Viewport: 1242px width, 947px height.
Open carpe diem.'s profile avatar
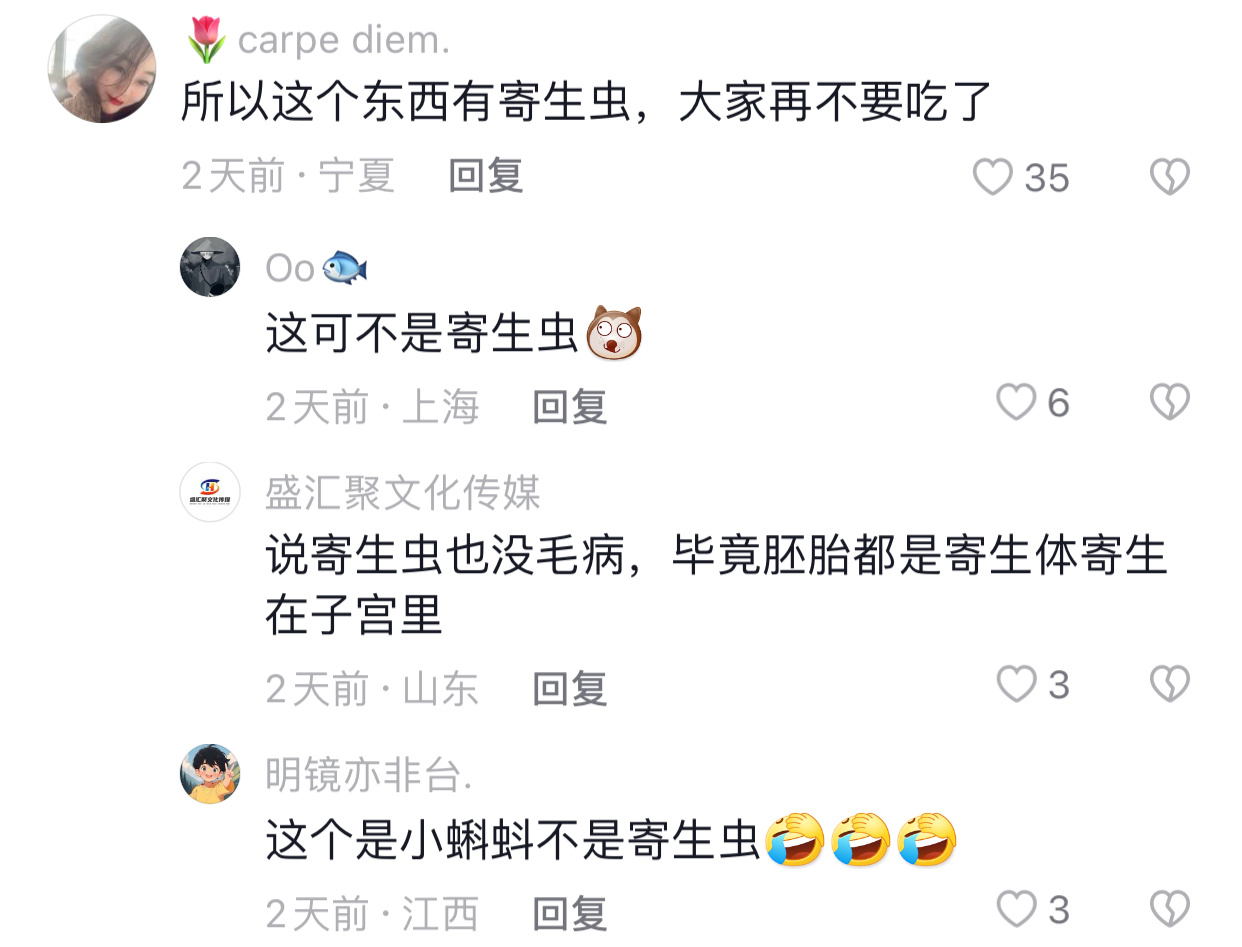102,69
